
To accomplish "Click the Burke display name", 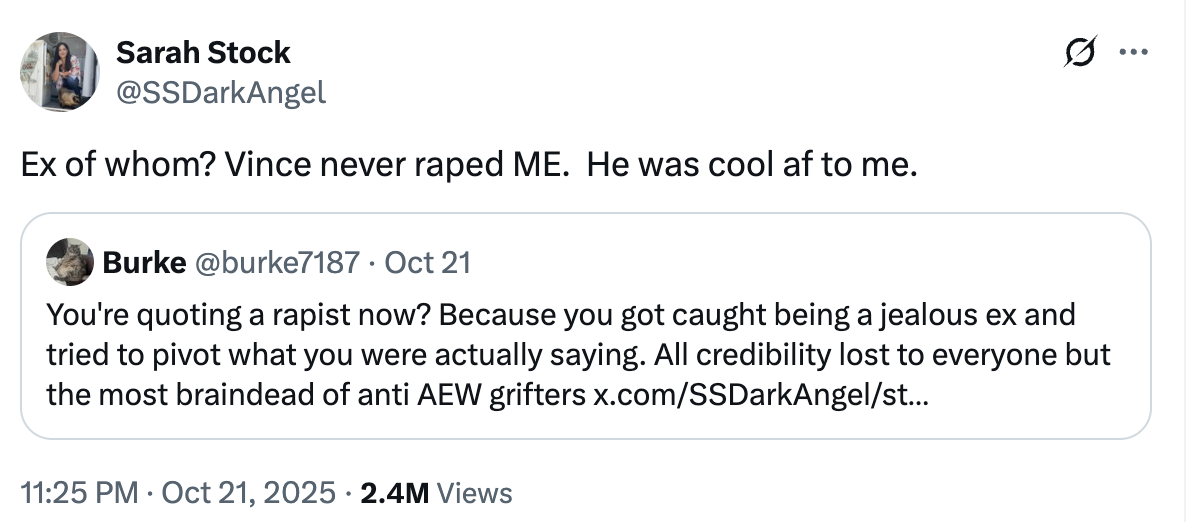I will 144,263.
